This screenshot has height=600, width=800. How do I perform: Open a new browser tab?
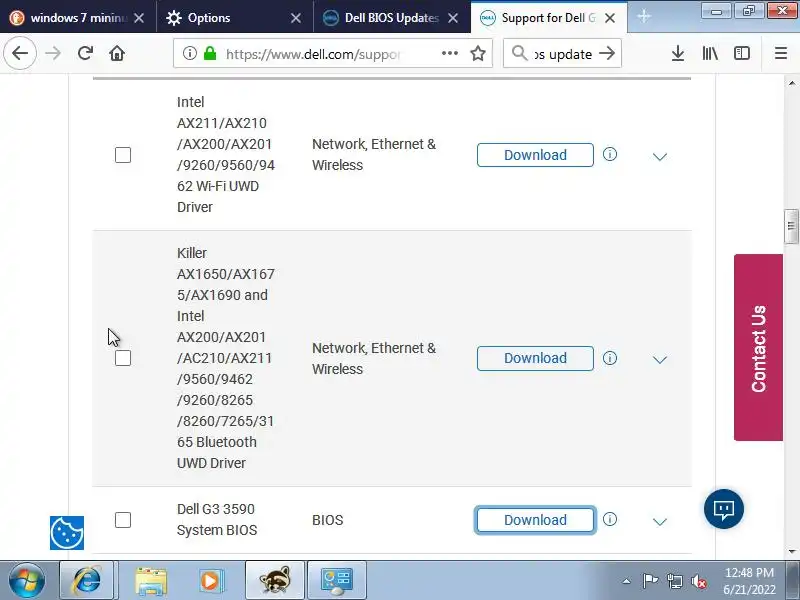[x=644, y=16]
